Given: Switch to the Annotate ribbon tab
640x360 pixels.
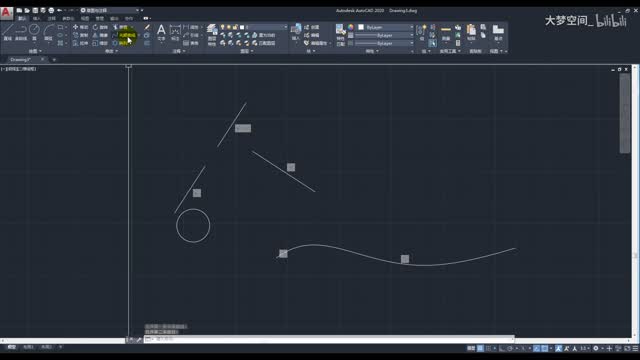Looking at the screenshot, I should [51, 18].
